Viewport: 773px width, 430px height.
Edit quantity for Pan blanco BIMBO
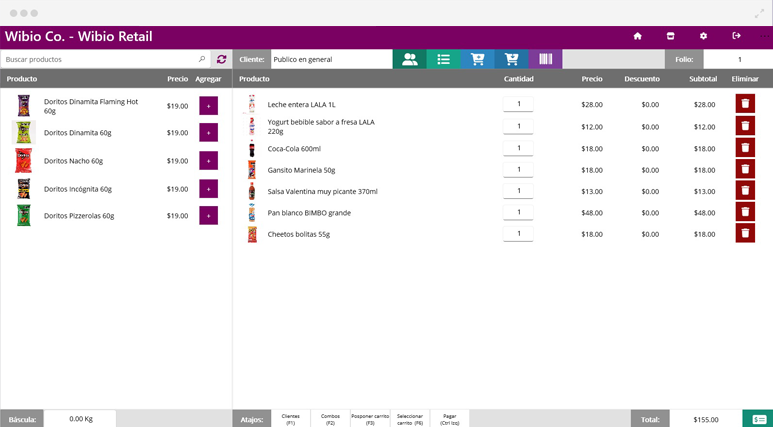click(518, 212)
